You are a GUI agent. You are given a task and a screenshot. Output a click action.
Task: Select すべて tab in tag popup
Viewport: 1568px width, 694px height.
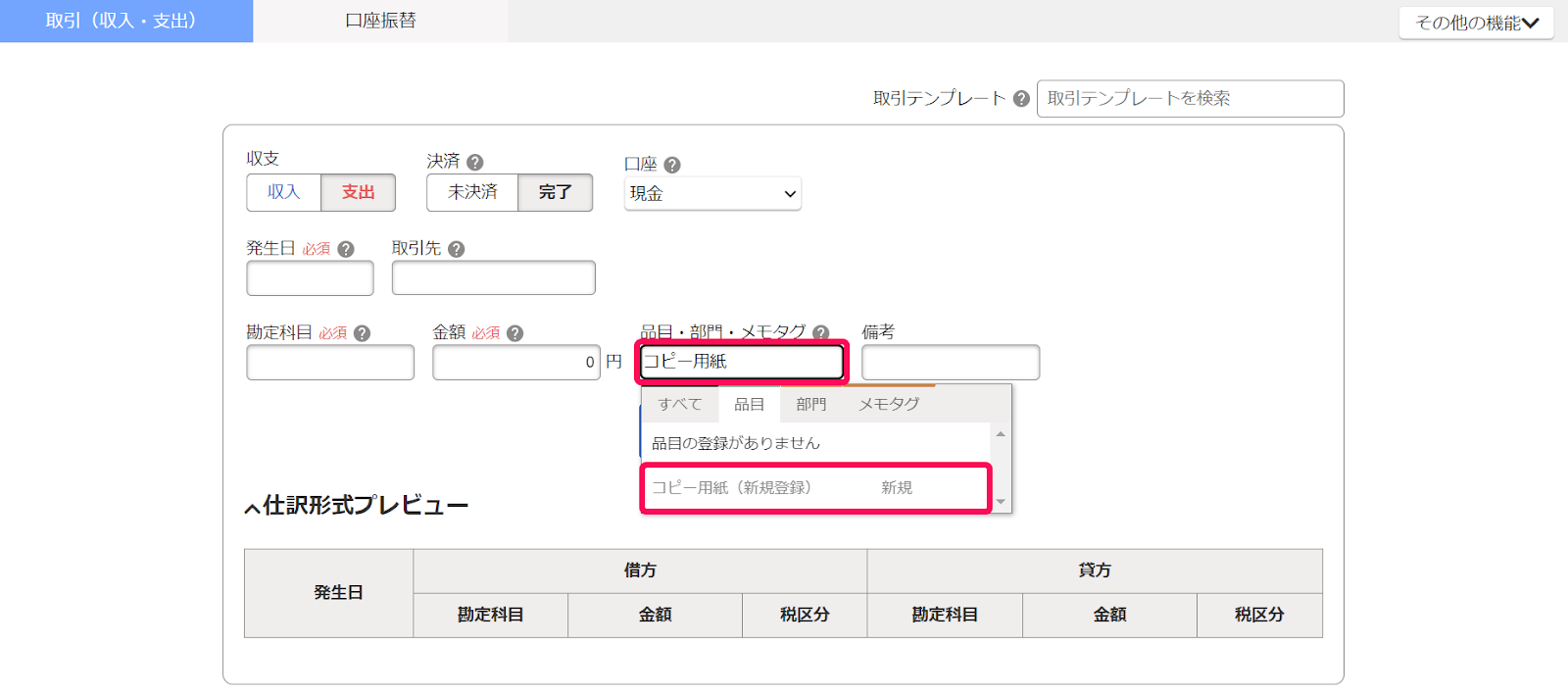click(x=680, y=404)
